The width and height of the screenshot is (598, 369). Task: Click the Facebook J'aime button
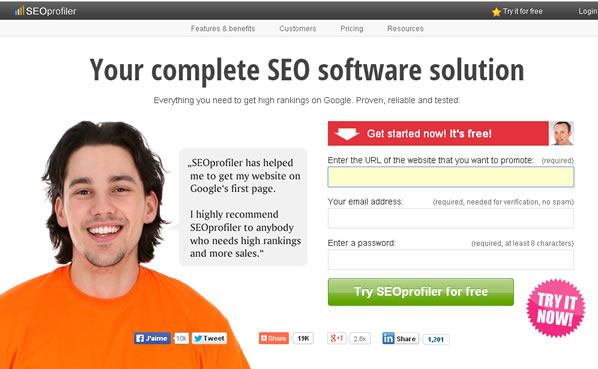152,338
